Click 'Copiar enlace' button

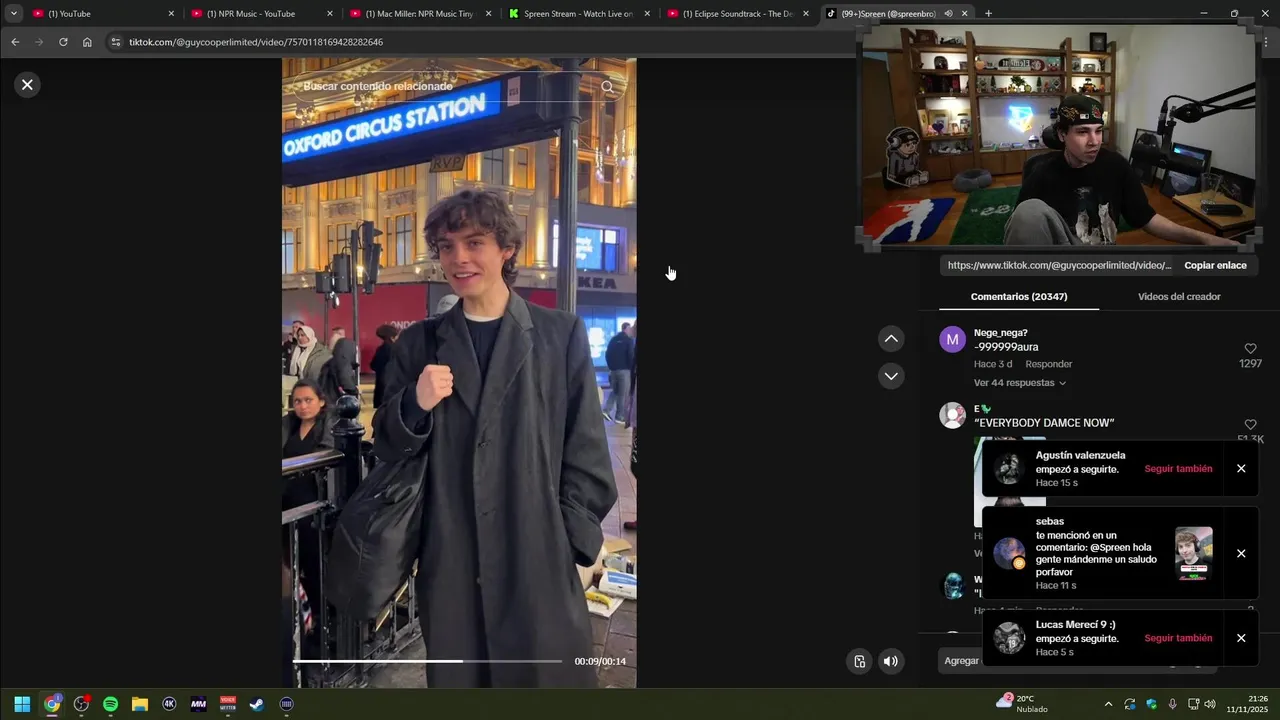1215,265
